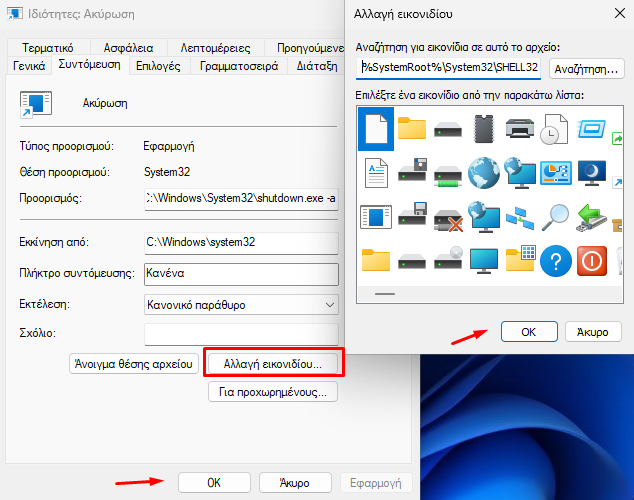Select the blank document icon

click(376, 129)
